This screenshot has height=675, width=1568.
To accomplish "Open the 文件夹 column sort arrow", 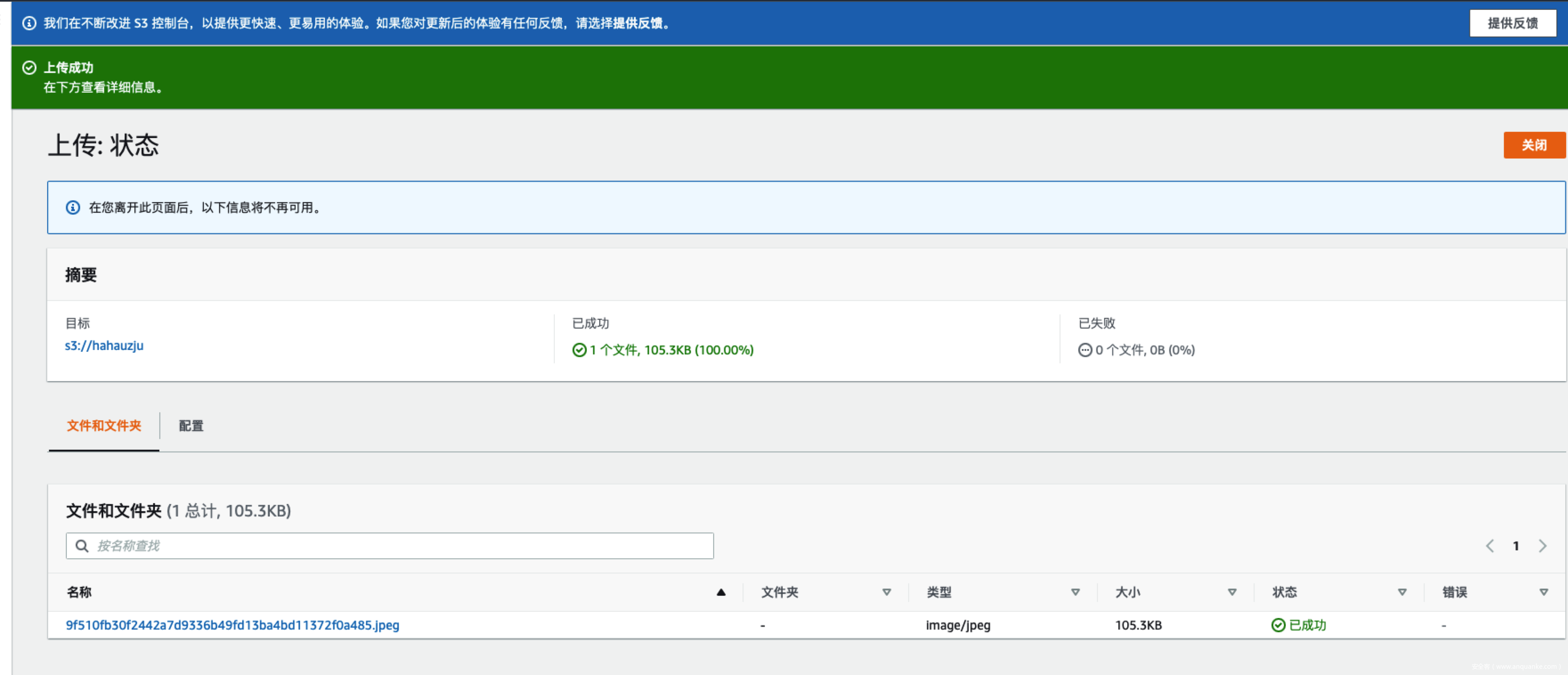I will (x=886, y=592).
